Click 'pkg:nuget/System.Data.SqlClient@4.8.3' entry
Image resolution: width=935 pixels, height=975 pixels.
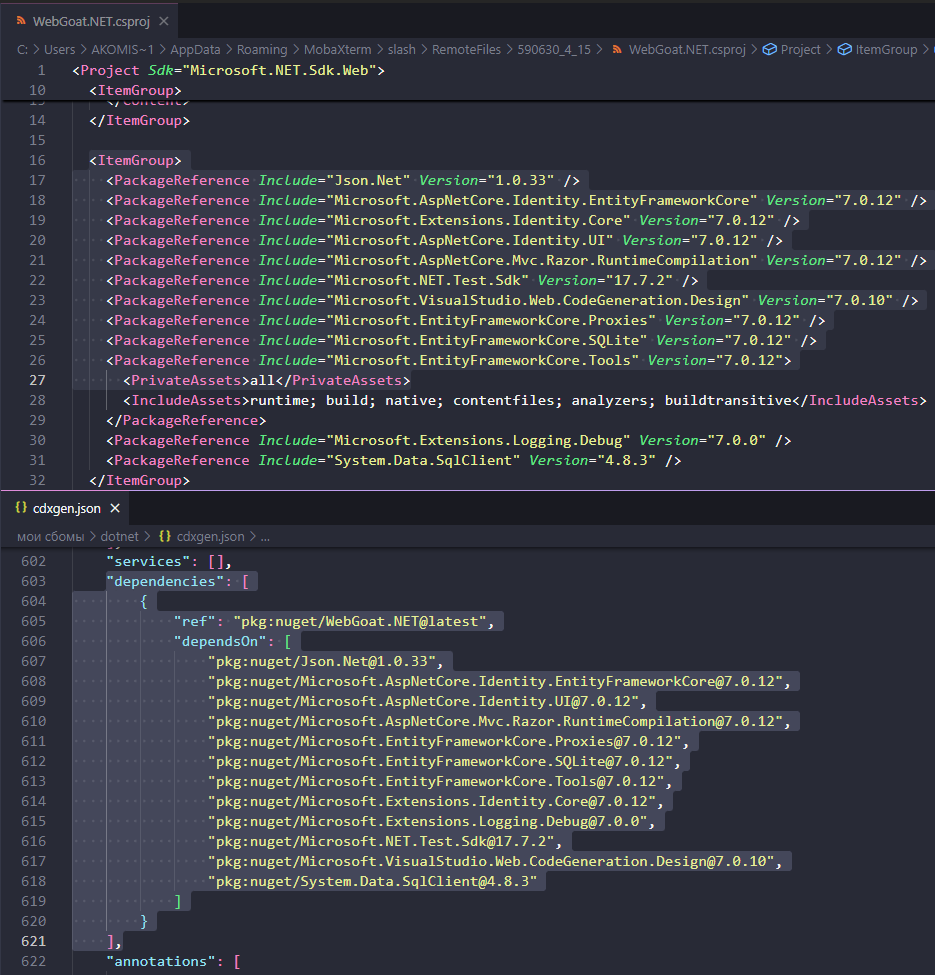[372, 882]
